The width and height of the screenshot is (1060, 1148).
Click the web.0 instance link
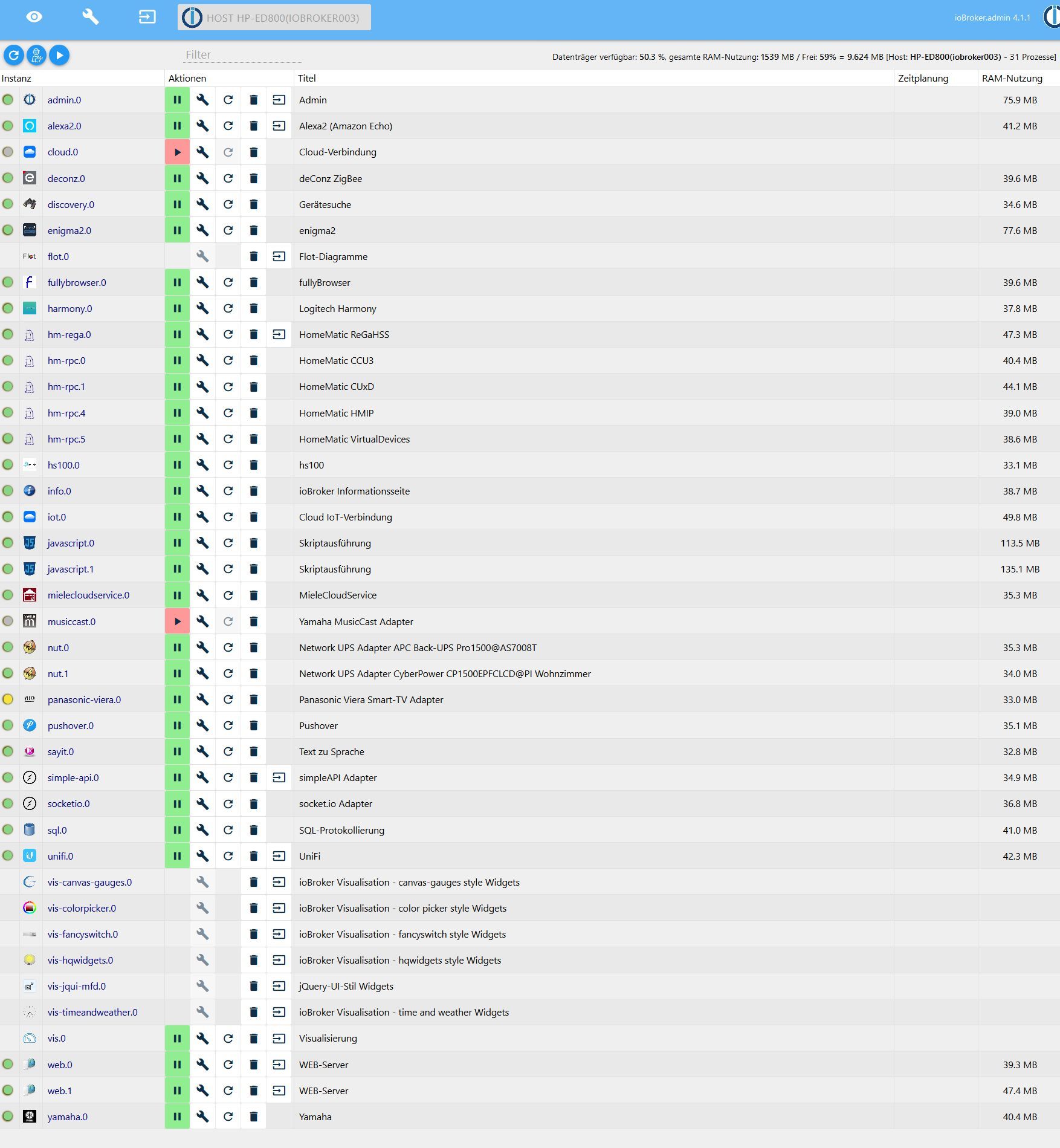coord(60,1065)
